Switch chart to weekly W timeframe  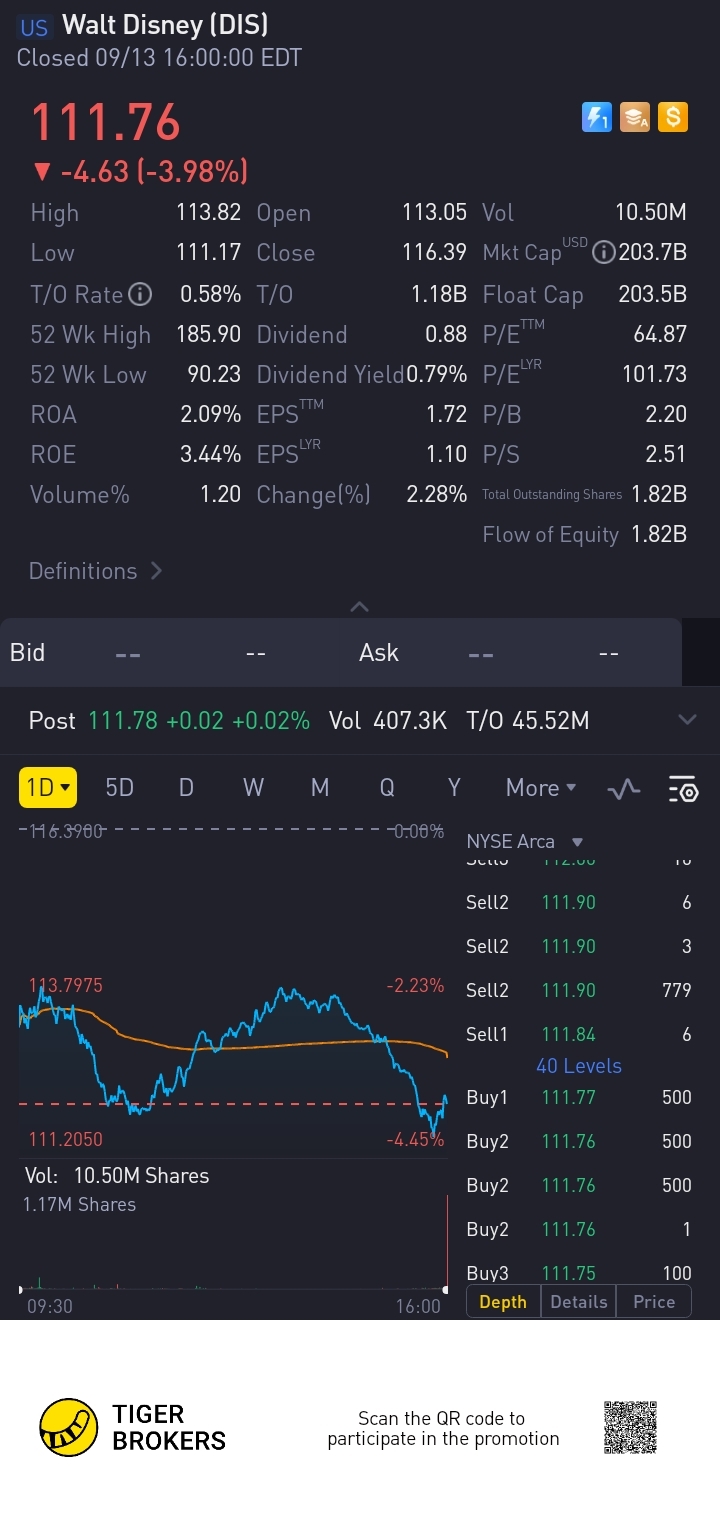point(253,788)
